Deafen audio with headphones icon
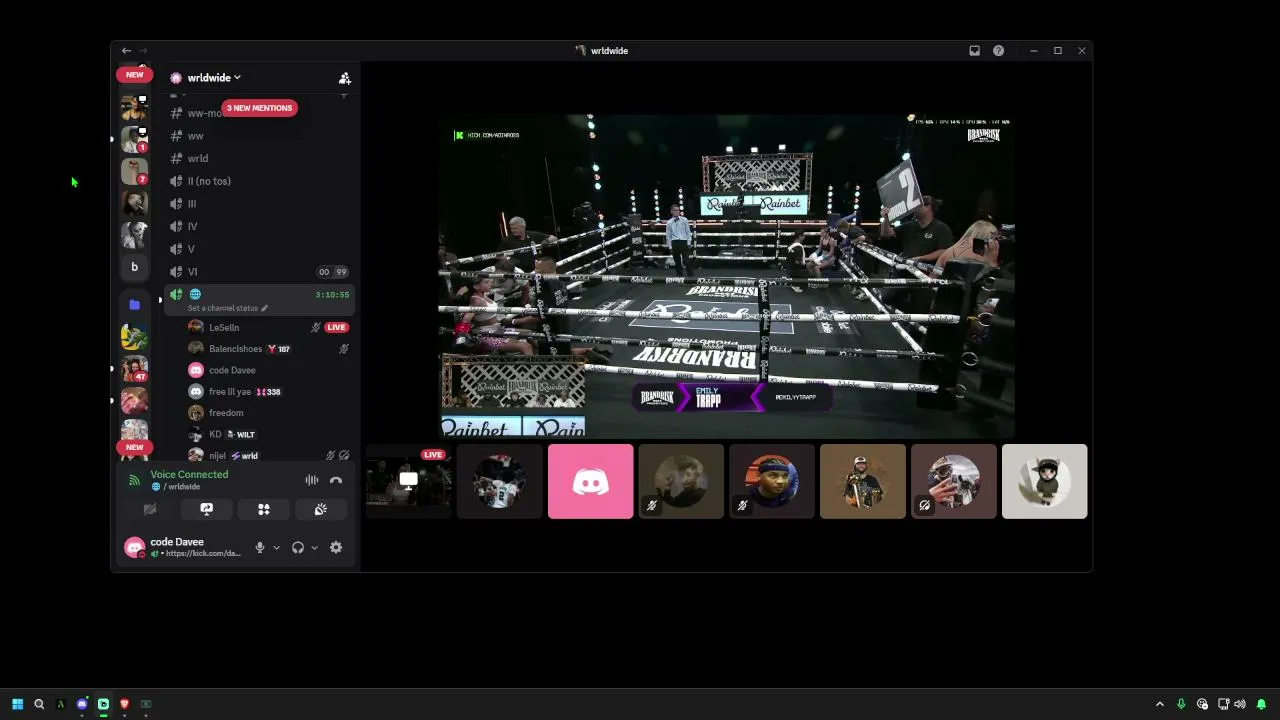 (x=298, y=547)
